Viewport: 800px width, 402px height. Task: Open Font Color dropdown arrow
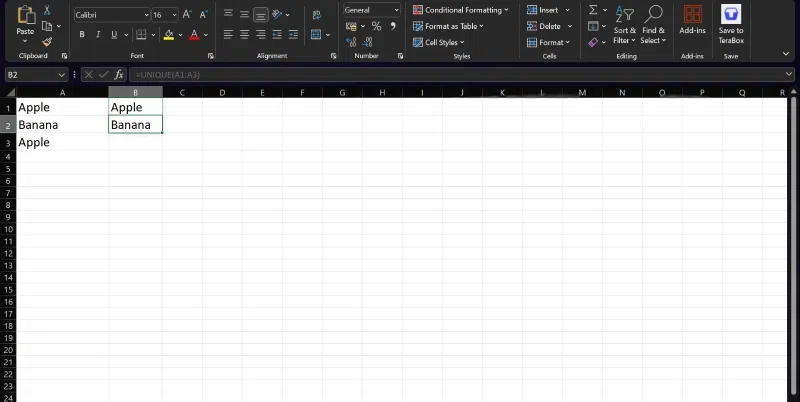pyautogui.click(x=206, y=35)
